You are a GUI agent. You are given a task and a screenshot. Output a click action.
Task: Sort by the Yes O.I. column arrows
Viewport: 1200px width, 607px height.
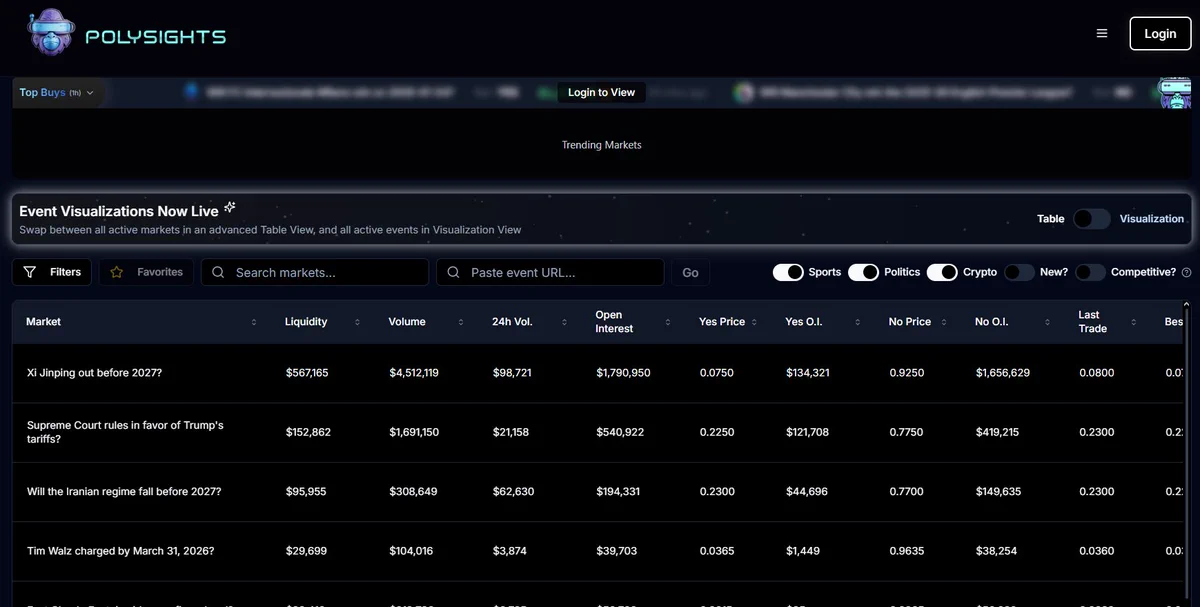click(x=858, y=322)
